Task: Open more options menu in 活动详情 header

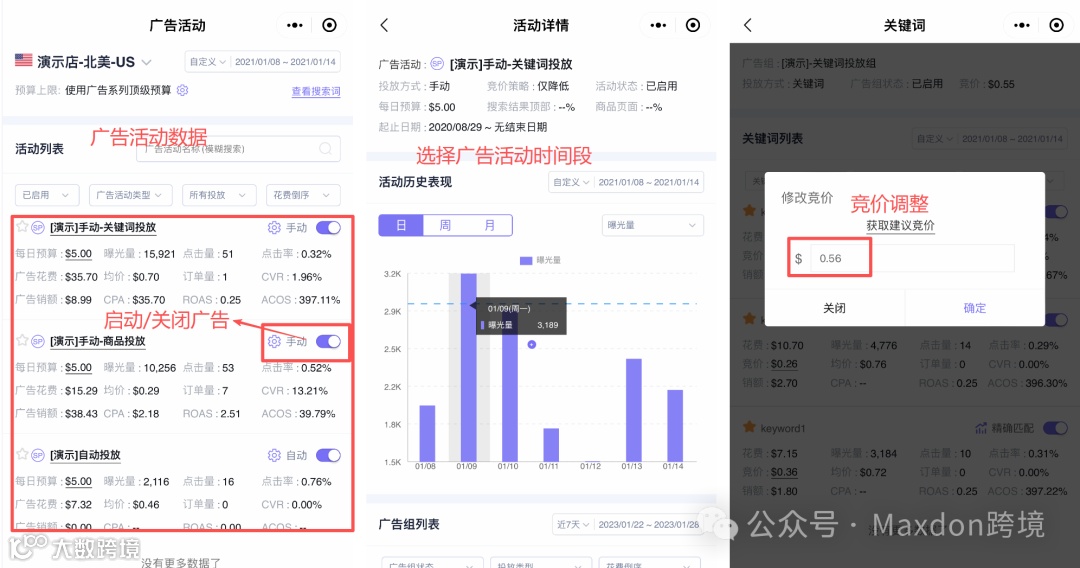Action: [x=658, y=25]
